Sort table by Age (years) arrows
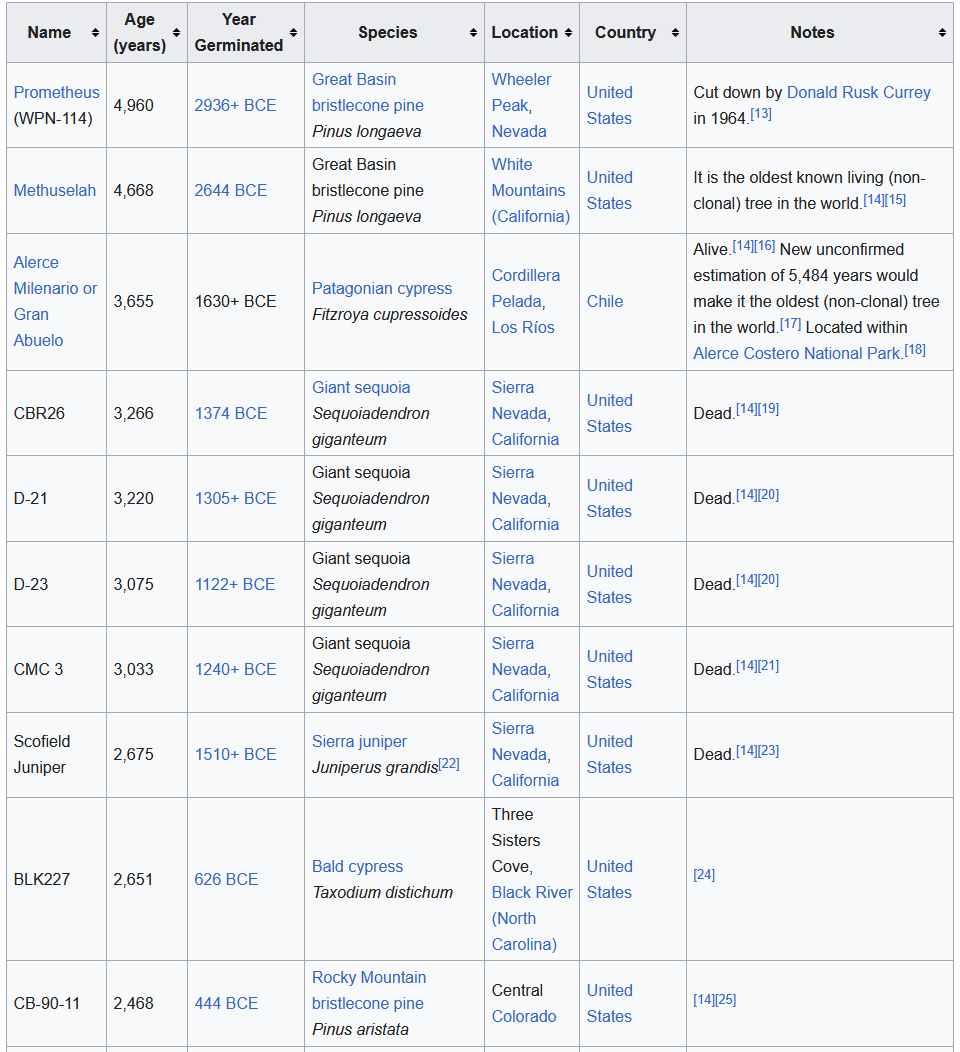 [x=176, y=33]
